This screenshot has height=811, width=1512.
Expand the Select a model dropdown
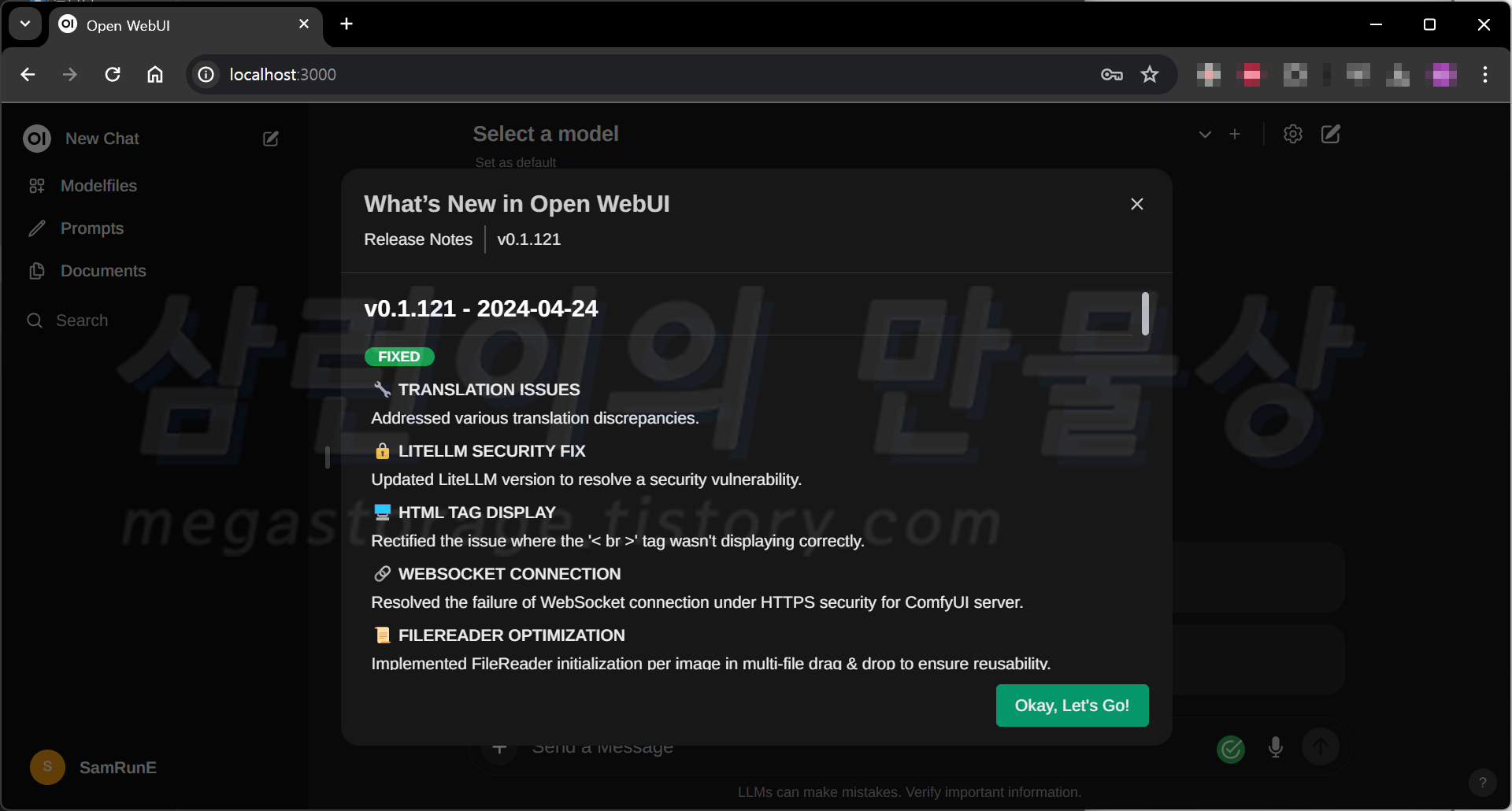(x=1205, y=135)
